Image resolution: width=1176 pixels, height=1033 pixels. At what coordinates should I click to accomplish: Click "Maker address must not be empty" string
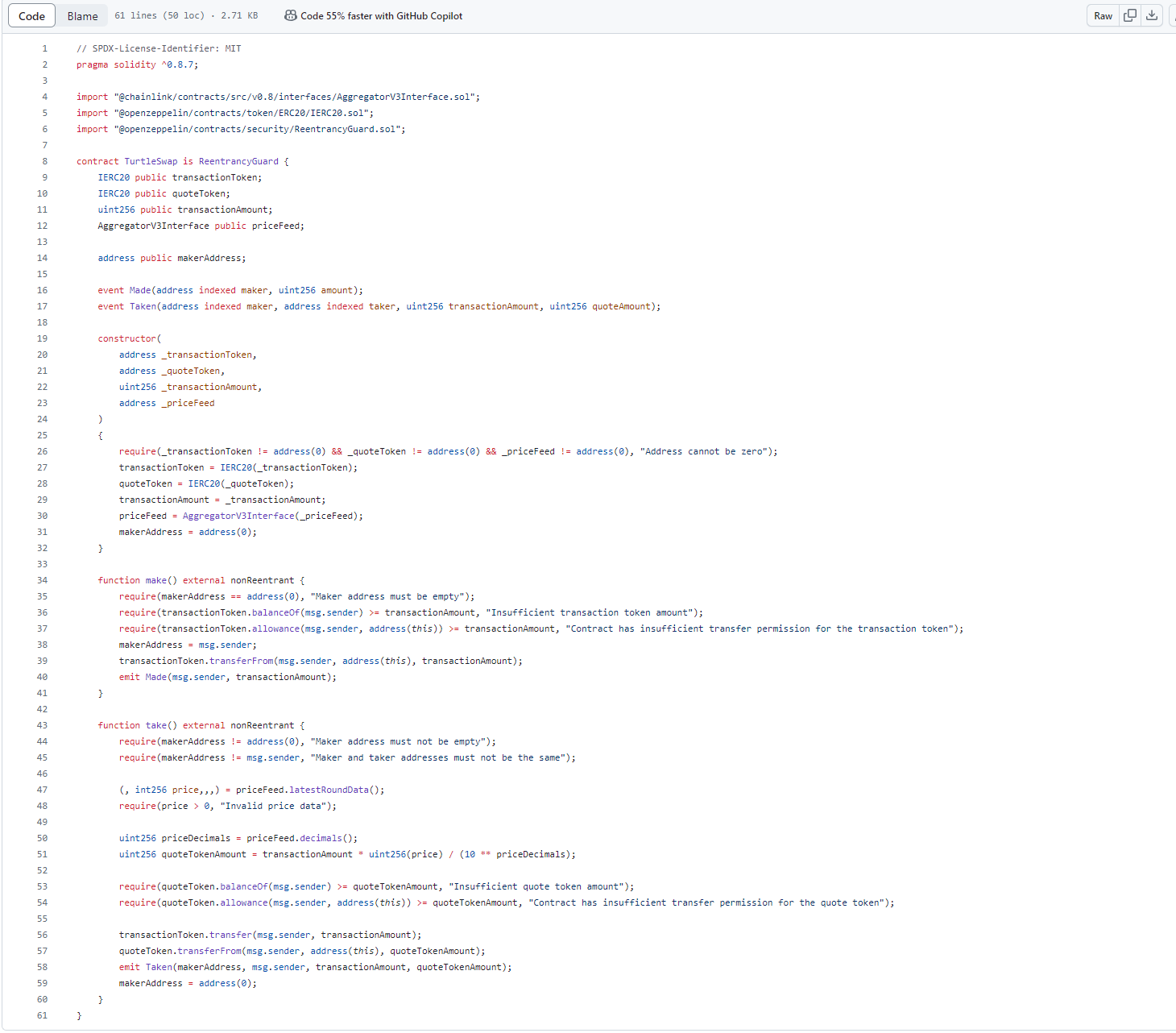[x=398, y=741]
